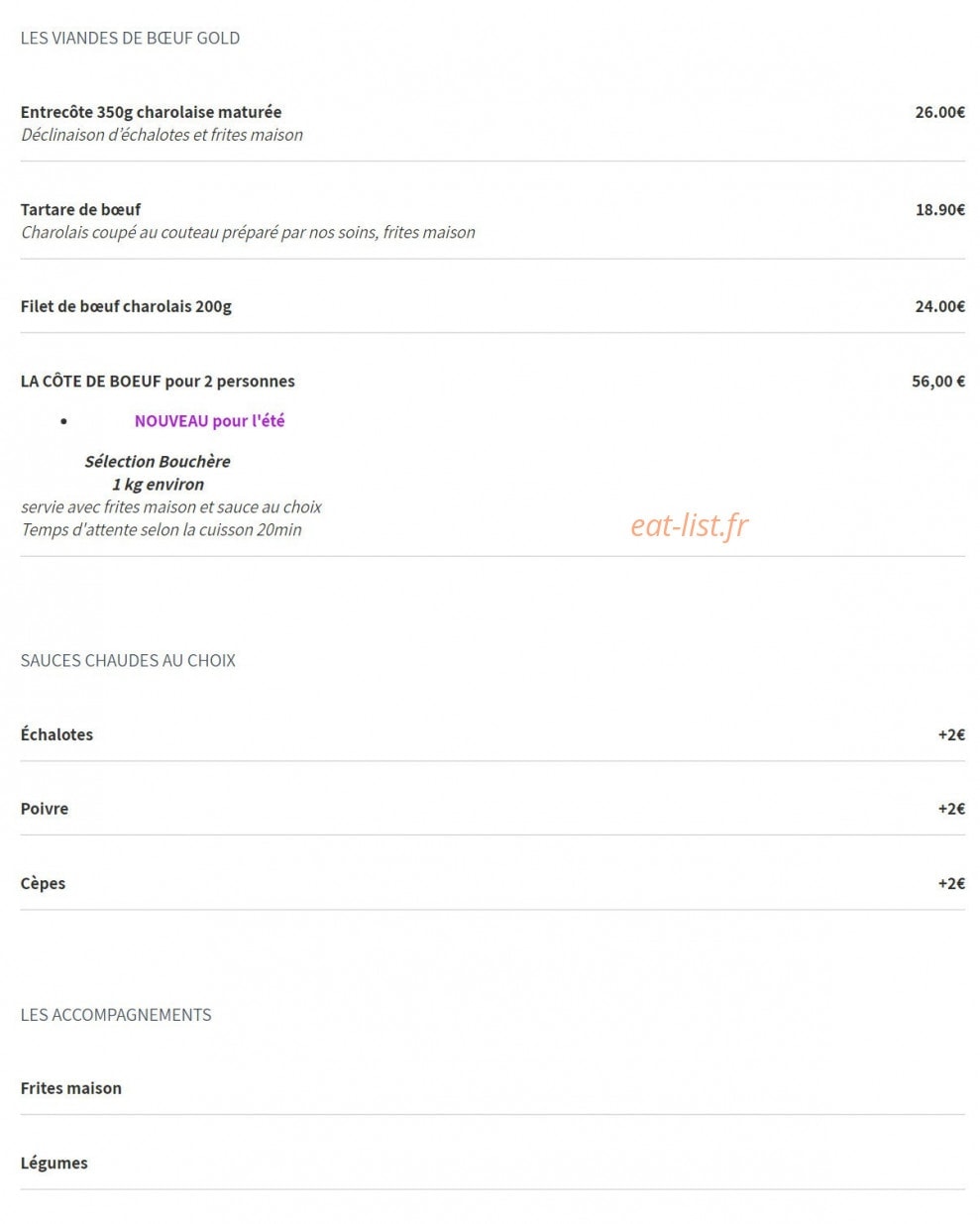The image size is (980, 1224).
Task: Click the 26.00€ entrecôte price
Action: click(939, 112)
